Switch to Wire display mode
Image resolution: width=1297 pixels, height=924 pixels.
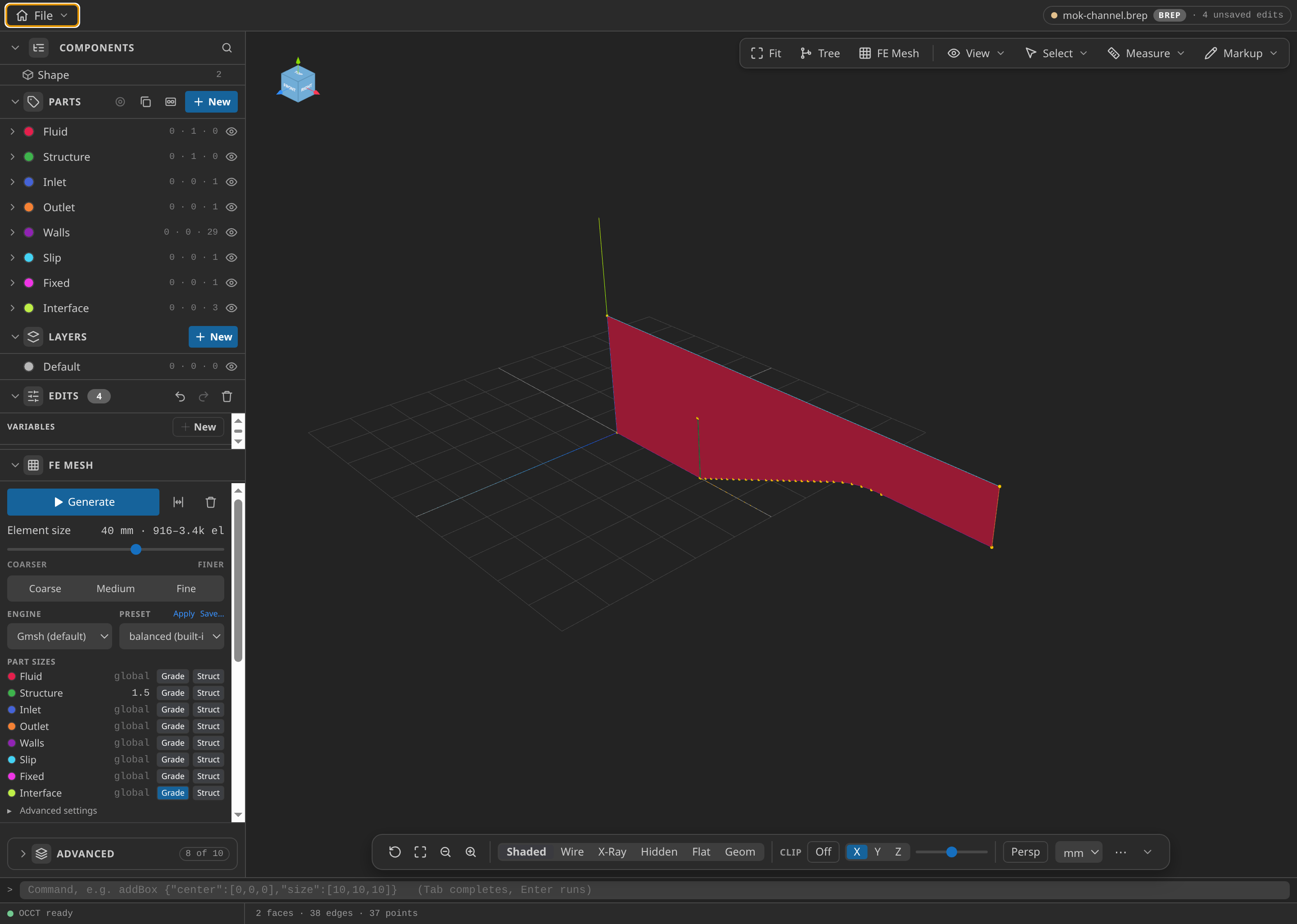coord(572,852)
